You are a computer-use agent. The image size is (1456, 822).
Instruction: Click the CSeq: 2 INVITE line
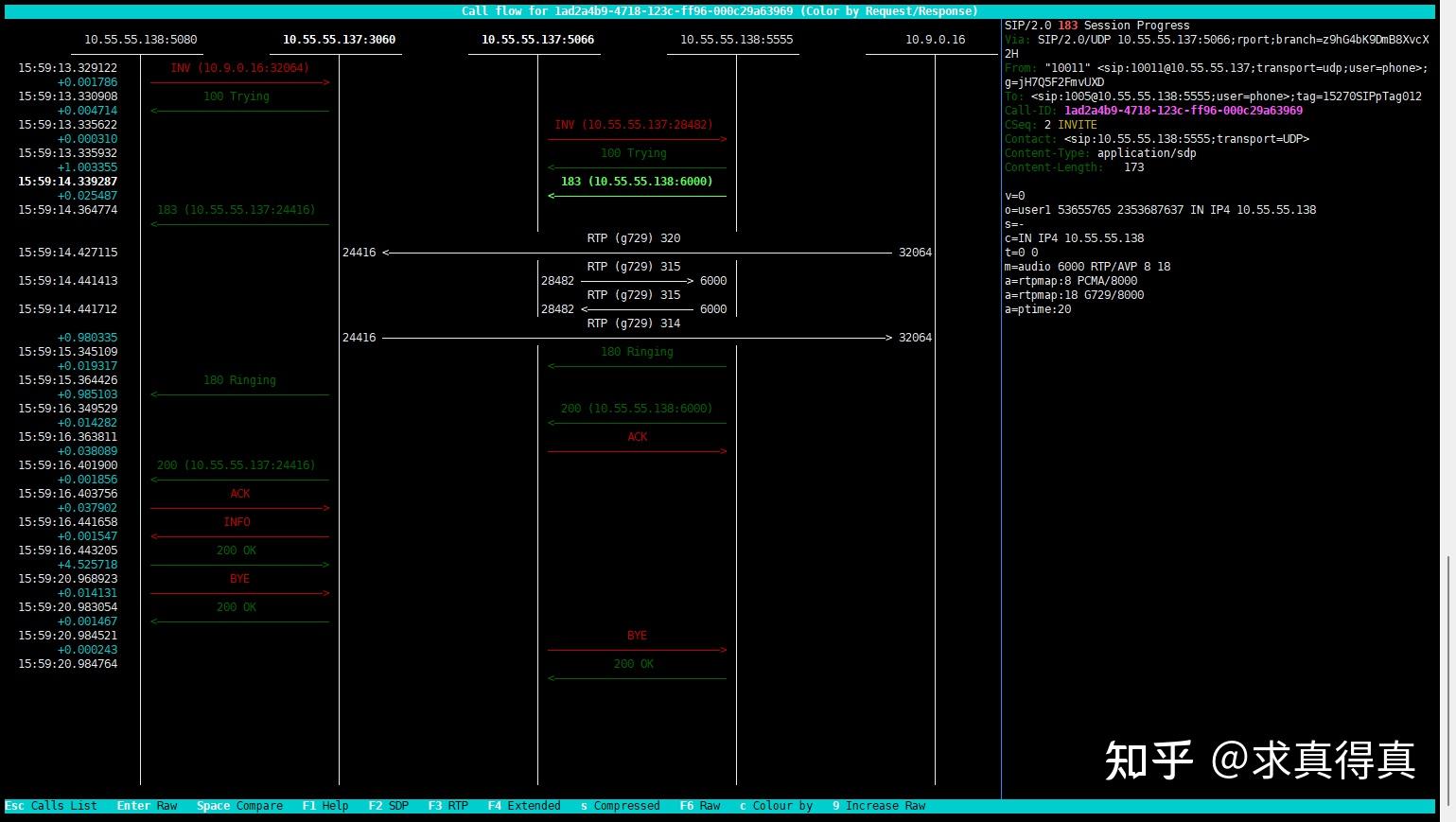tap(1051, 125)
